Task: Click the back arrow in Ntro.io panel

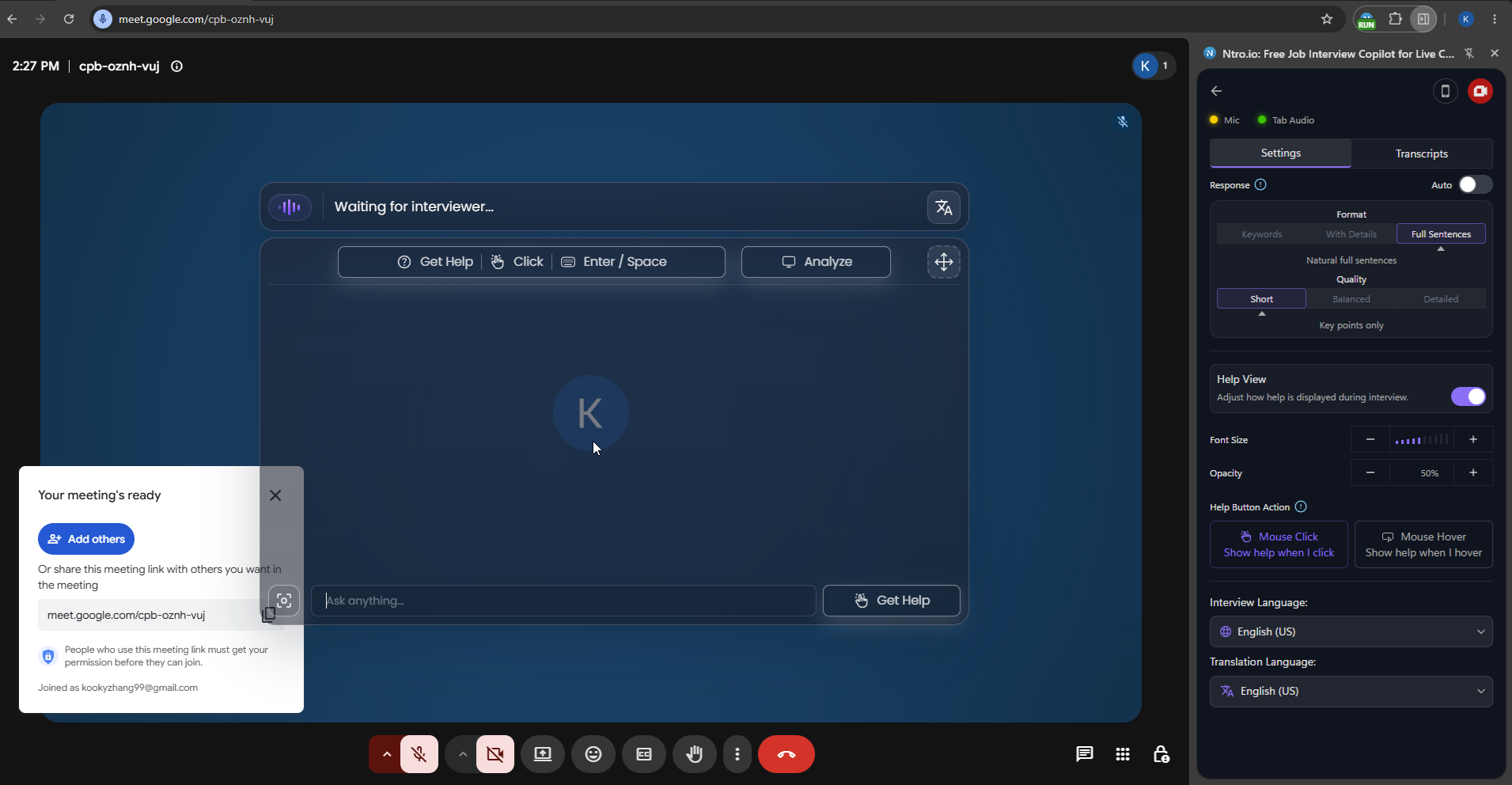Action: point(1217,91)
